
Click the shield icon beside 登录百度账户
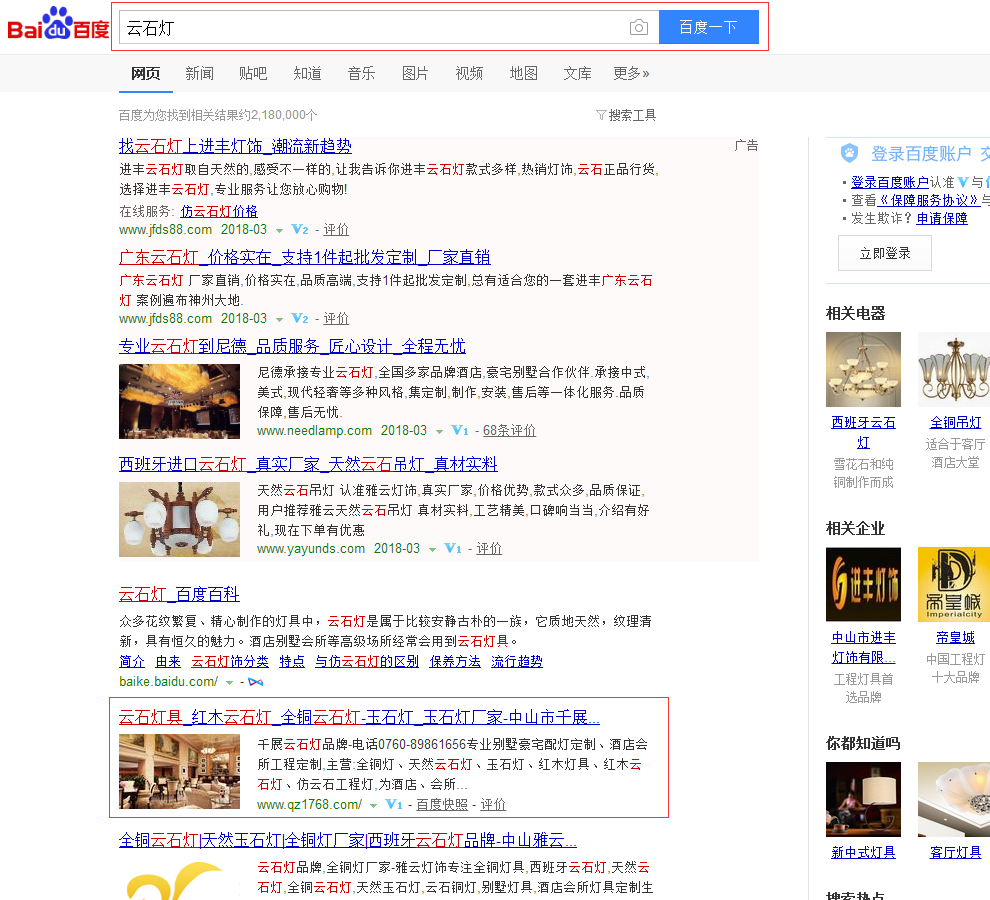(849, 153)
